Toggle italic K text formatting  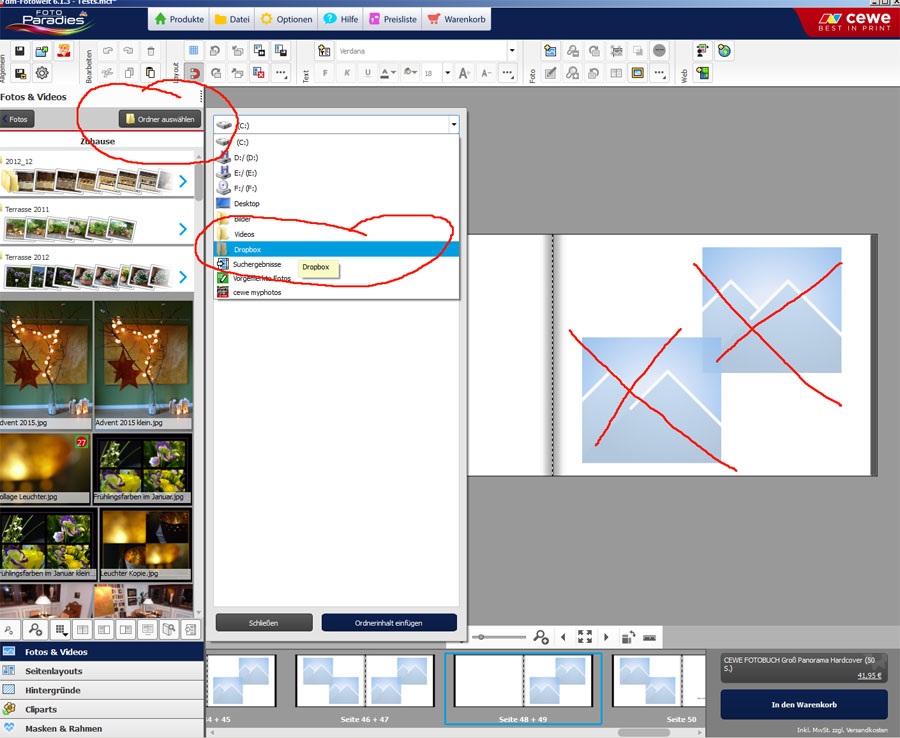click(x=346, y=73)
